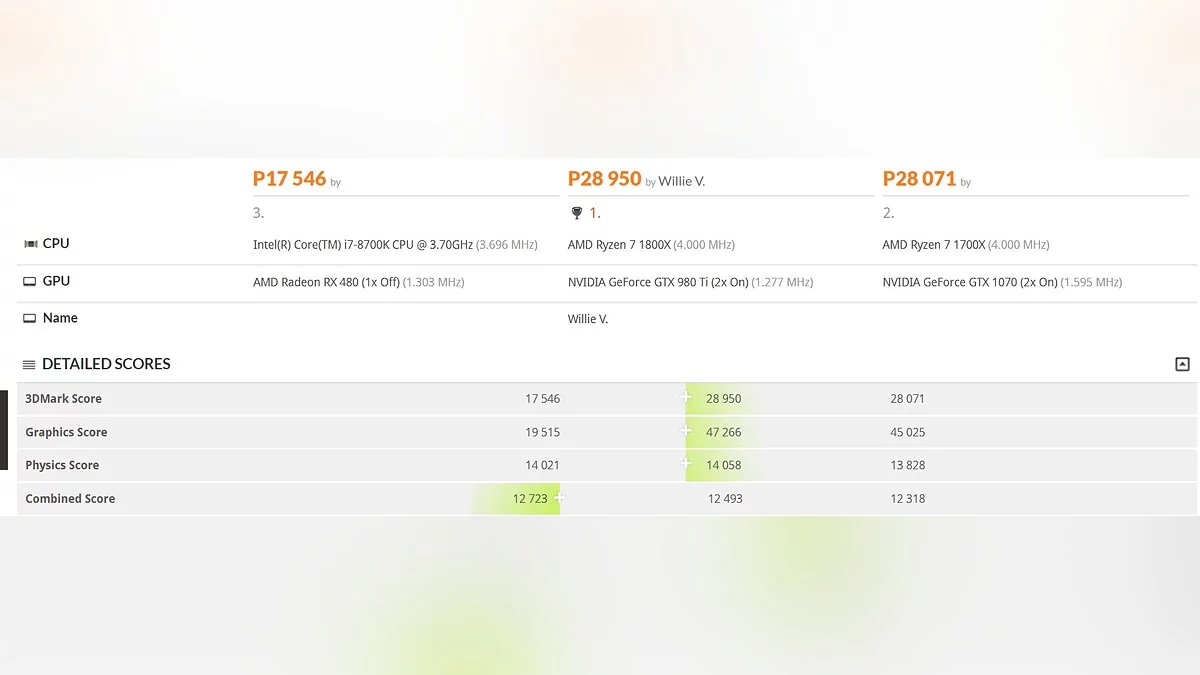This screenshot has width=1200, height=675.
Task: Click the NVIDIA GeForce GTX 980 Ti entry
Action: click(658, 283)
